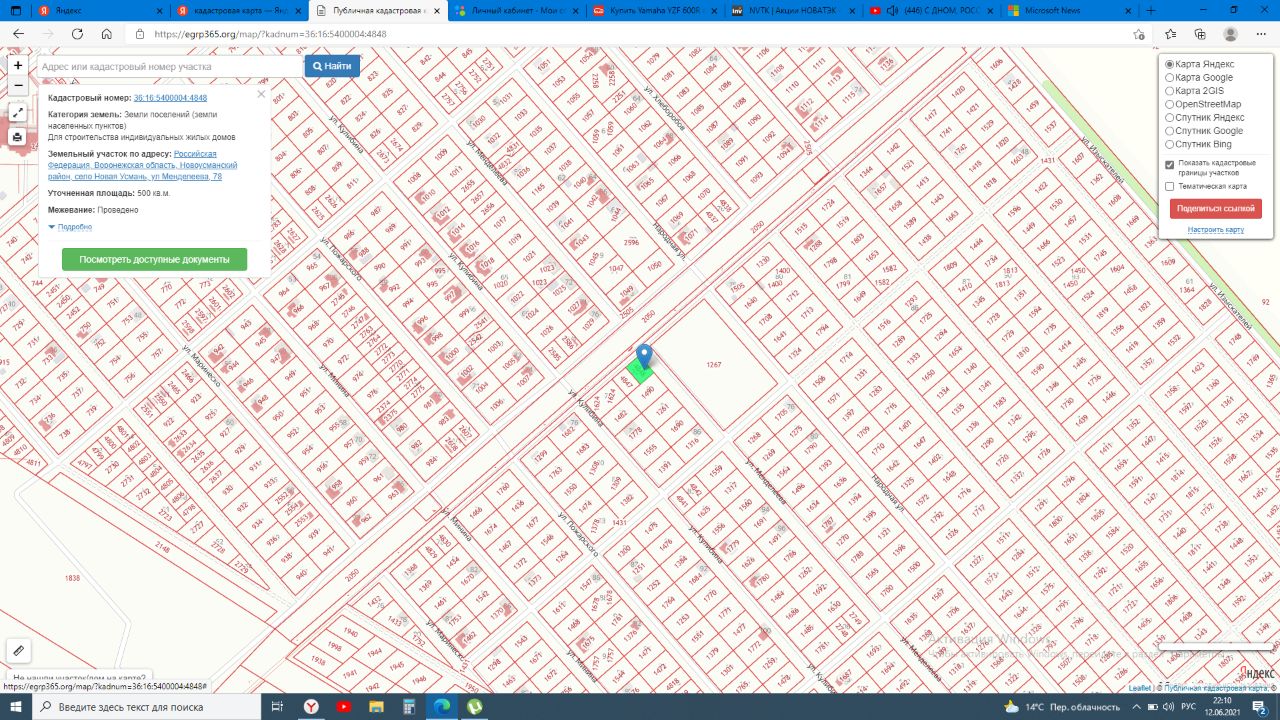The width and height of the screenshot is (1280, 720).
Task: Switch to кадастровая карта Яндекс tab
Action: click(x=238, y=10)
